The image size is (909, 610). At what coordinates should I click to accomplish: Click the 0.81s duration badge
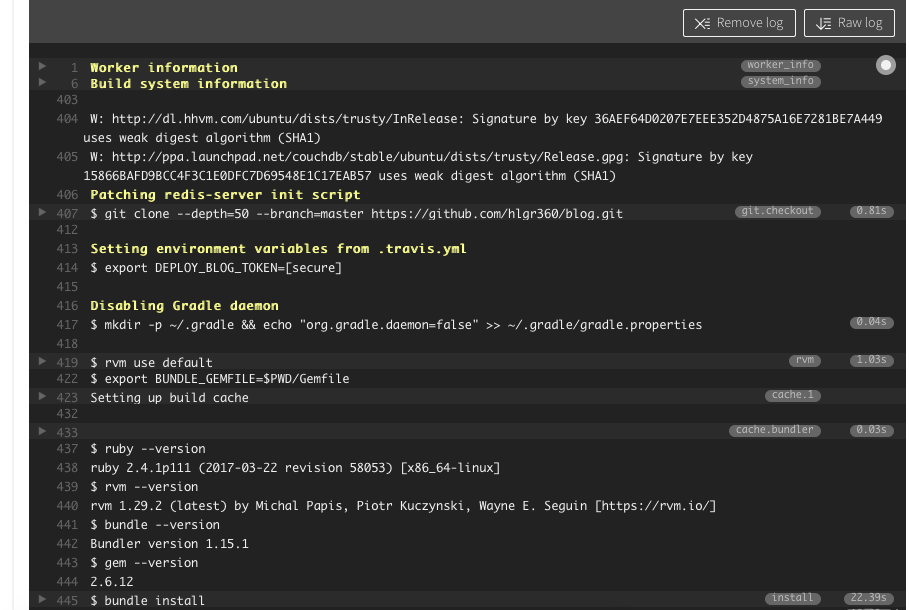[870, 211]
